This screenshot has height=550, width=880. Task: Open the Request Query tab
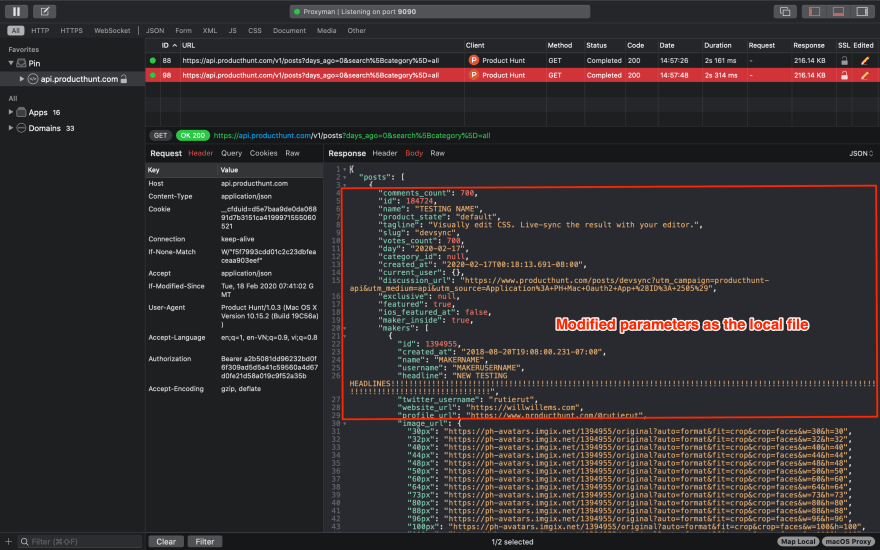(231, 153)
